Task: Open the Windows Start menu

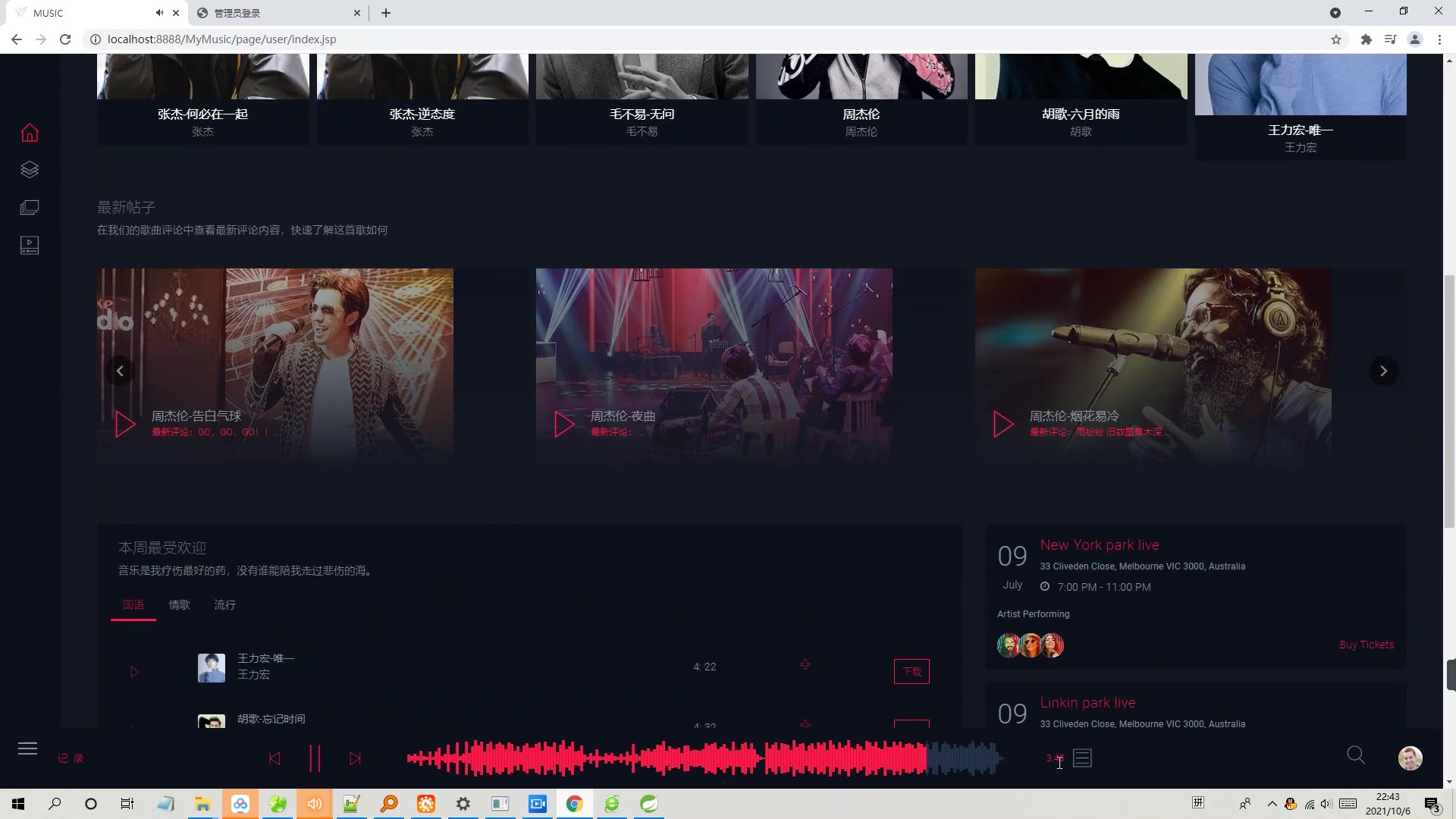Action: coord(18,804)
